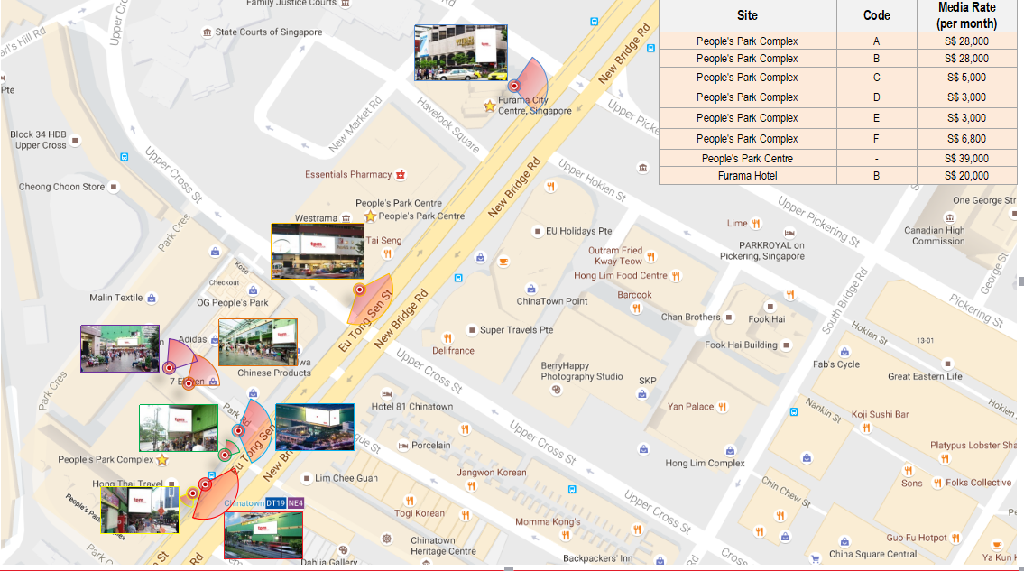Click the Upper Pickering St label
Viewport: 1024px width, 571px height.
point(819,222)
